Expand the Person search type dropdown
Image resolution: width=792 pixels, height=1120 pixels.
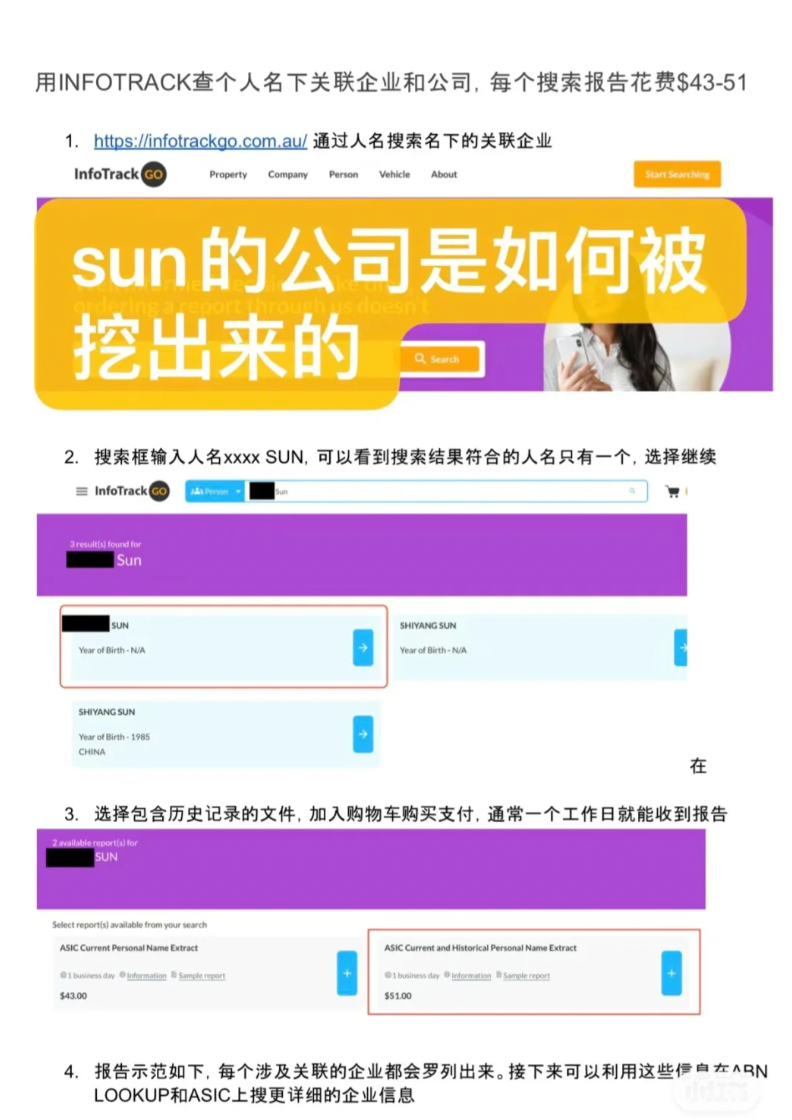(215, 491)
